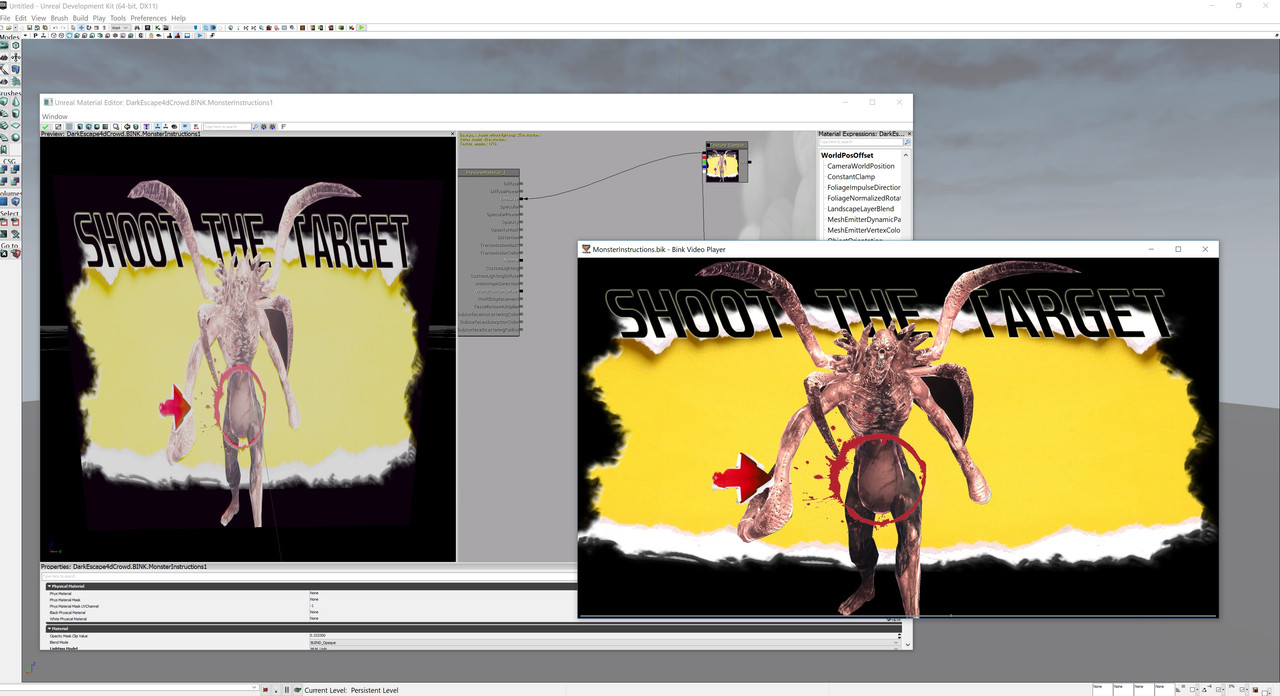Click texture sample node thumbnail in graph
The image size is (1280, 696).
[724, 166]
